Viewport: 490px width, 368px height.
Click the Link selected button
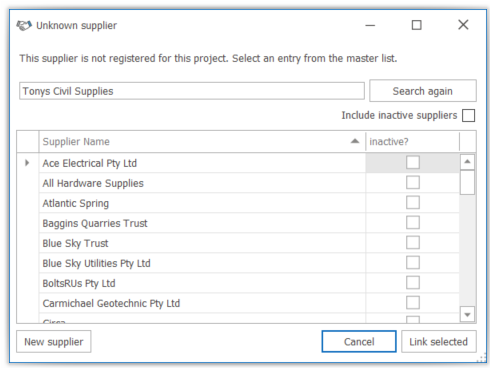click(439, 341)
